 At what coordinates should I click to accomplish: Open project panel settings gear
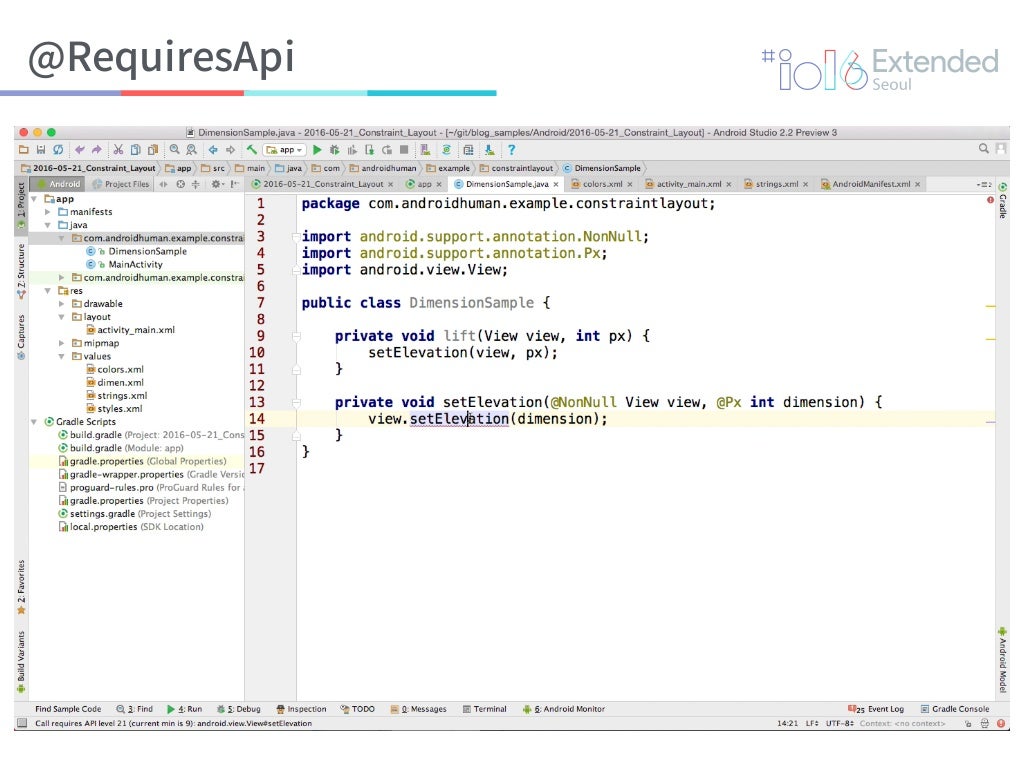coord(215,184)
